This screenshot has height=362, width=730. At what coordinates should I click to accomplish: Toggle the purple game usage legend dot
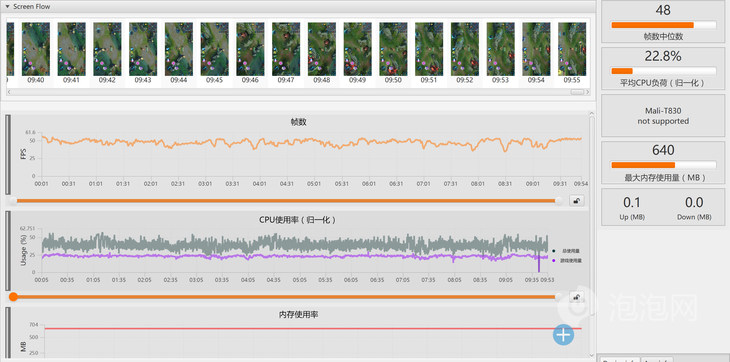[x=553, y=261]
